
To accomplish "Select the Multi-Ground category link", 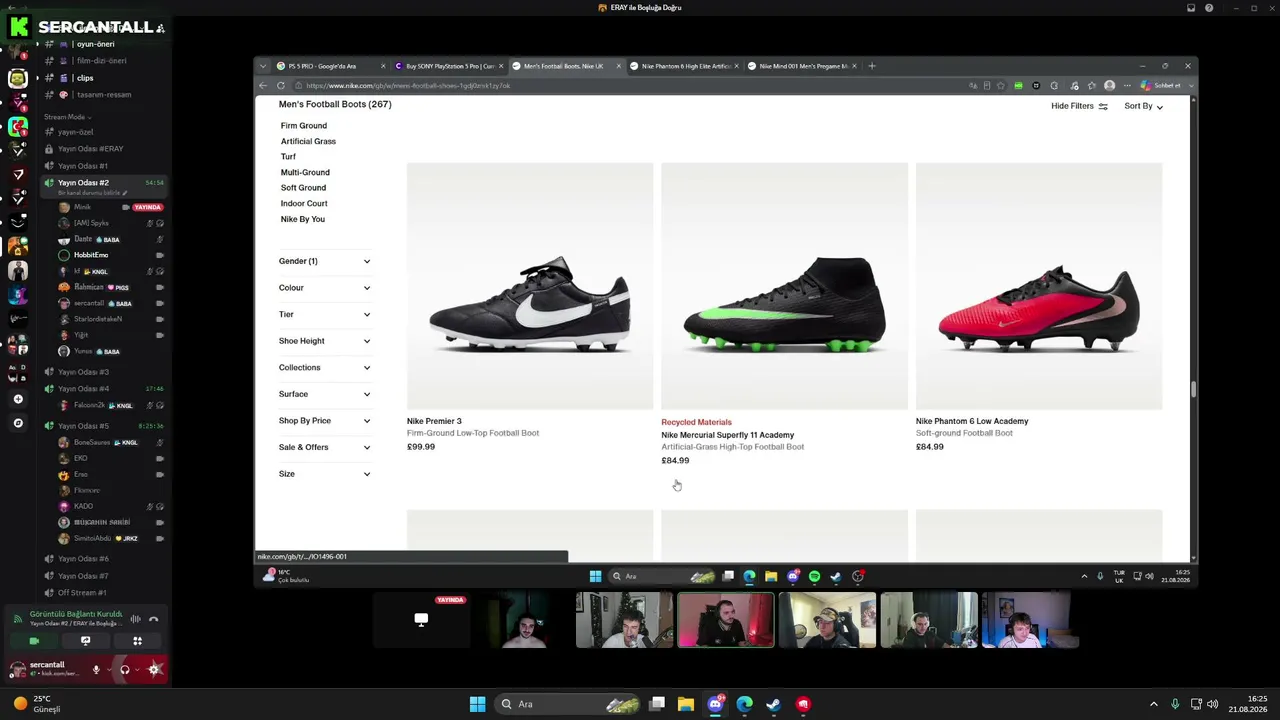I will [x=305, y=172].
